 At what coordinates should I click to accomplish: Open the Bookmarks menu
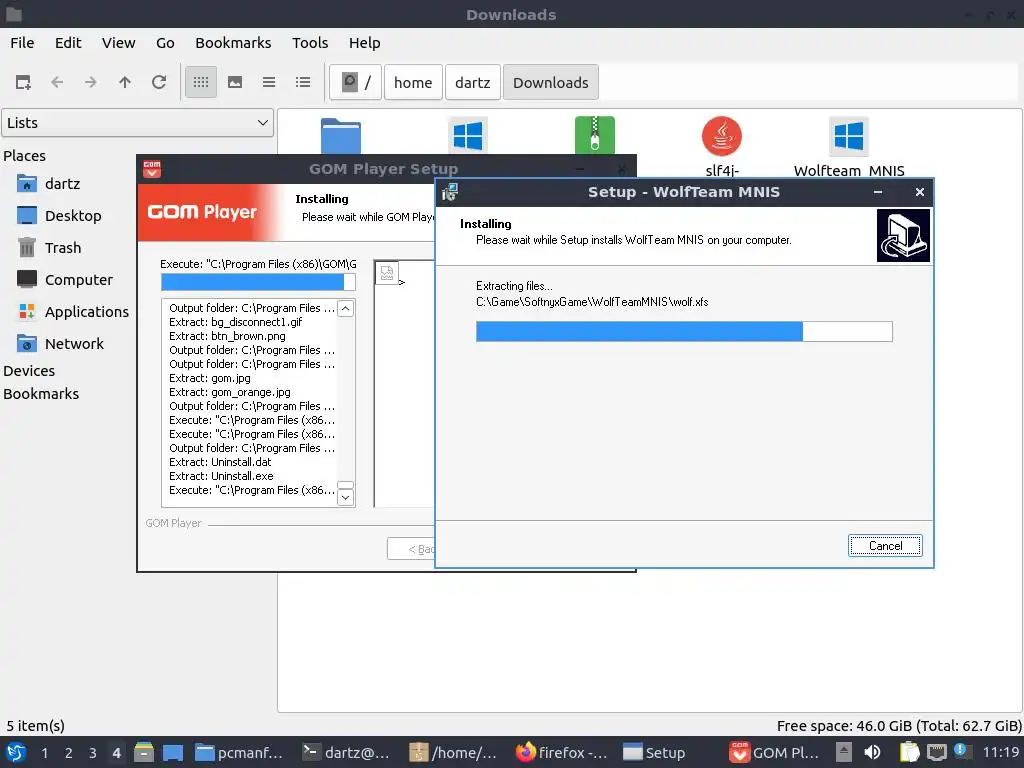click(x=233, y=43)
